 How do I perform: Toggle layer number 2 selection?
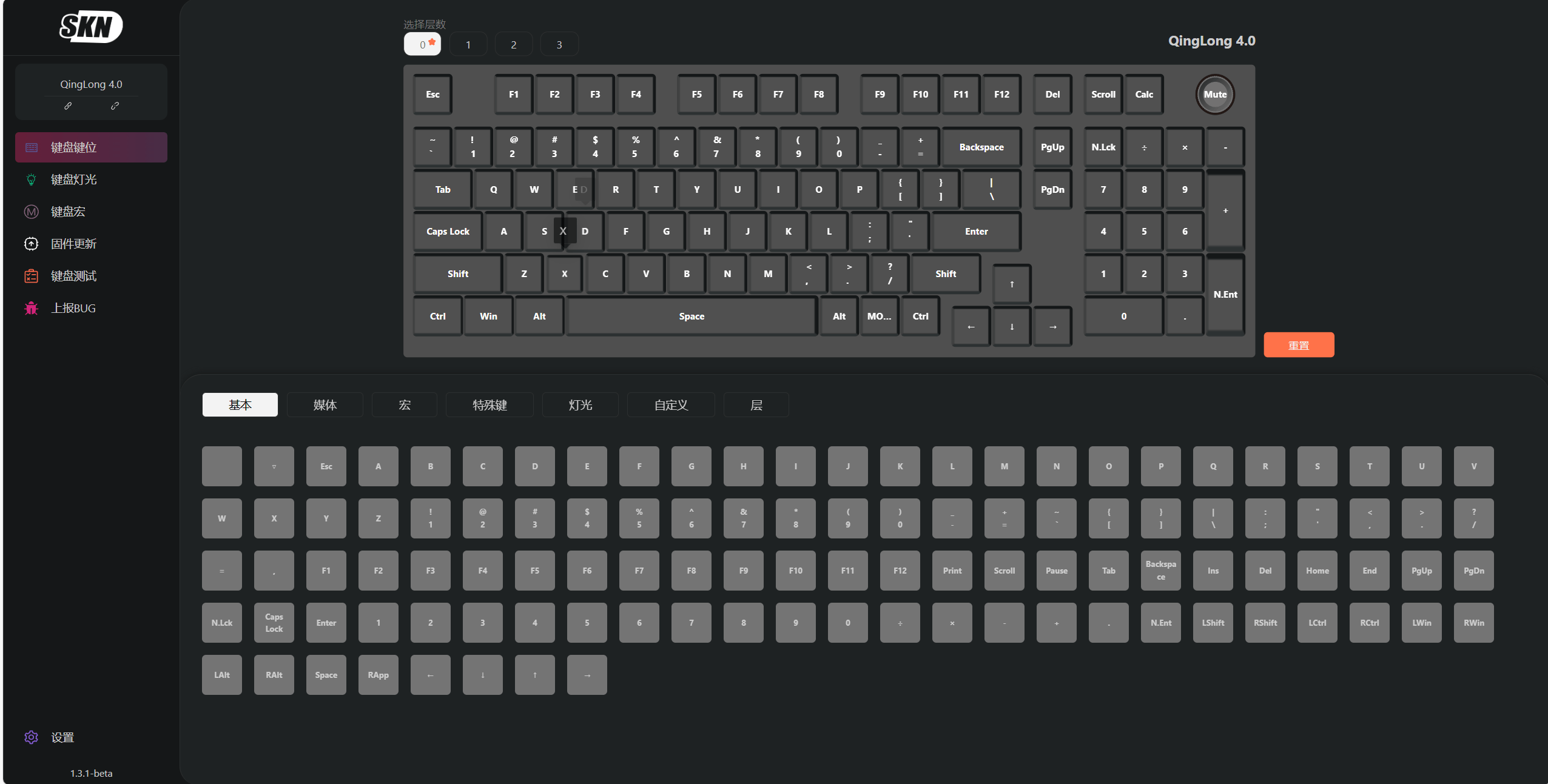[x=512, y=44]
